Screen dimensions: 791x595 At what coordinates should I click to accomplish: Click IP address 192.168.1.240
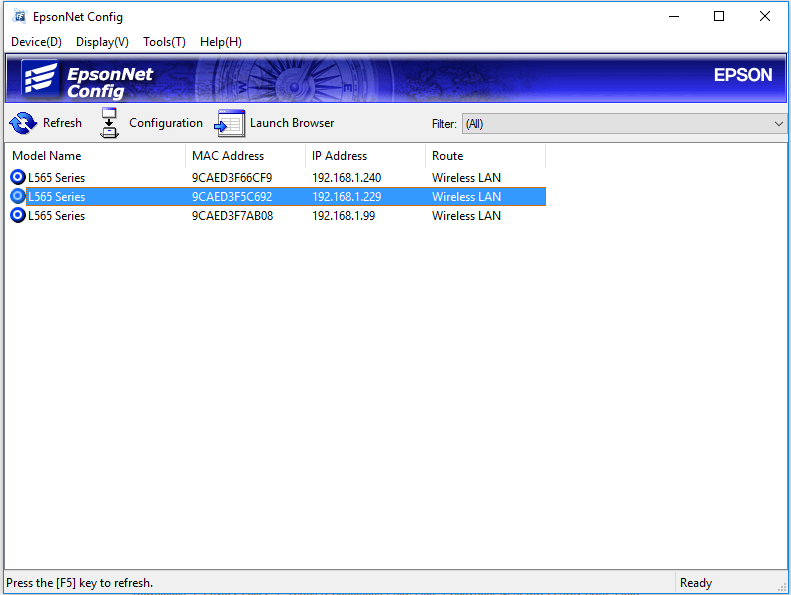tap(347, 178)
